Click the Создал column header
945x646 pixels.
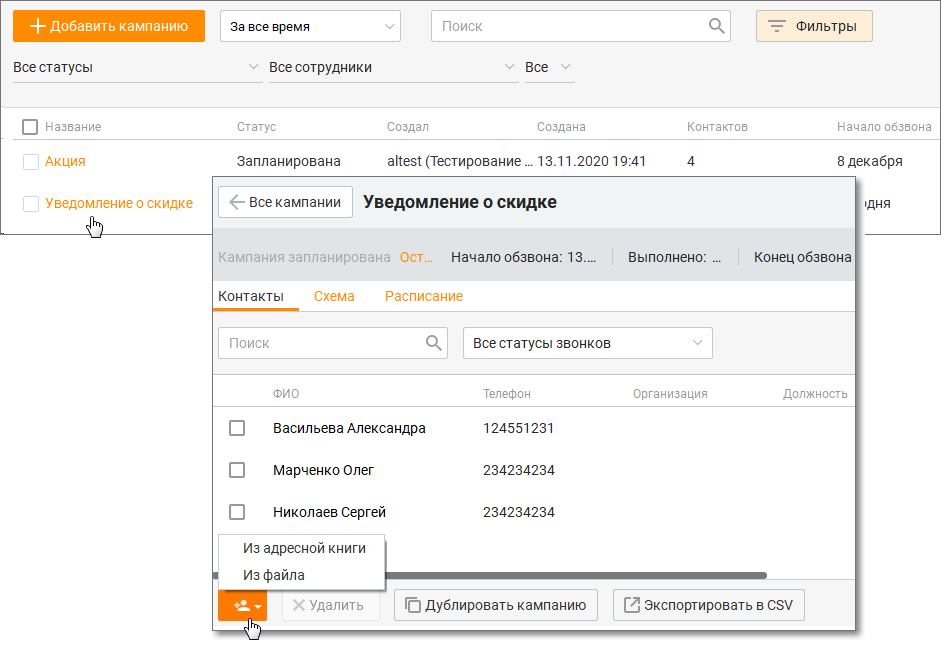click(407, 127)
